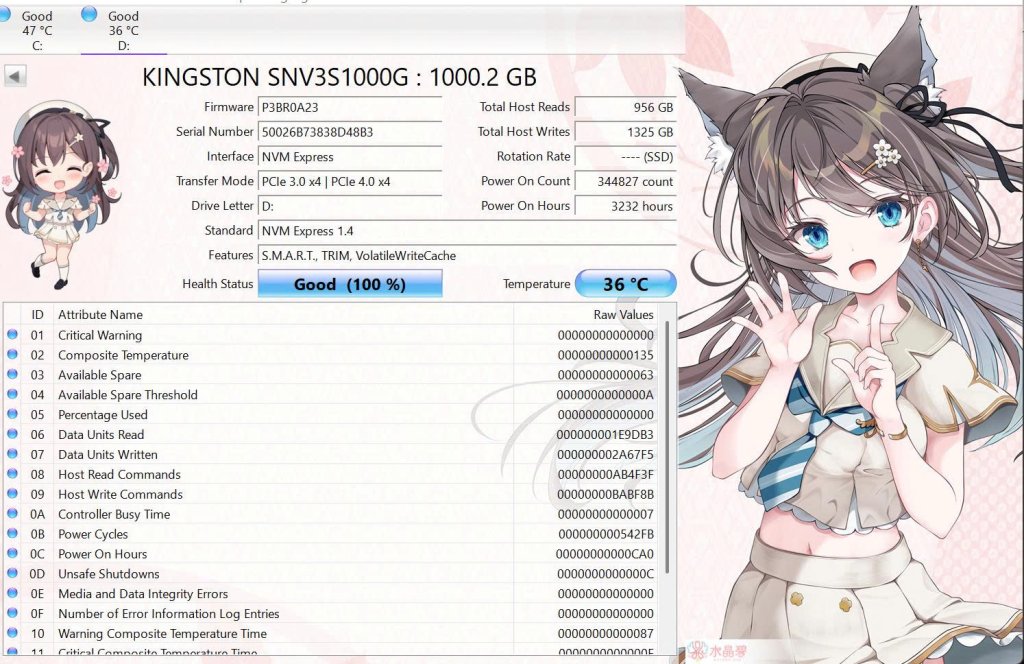Select the Percentage Used attribute name
The image size is (1024, 664).
(x=103, y=415)
